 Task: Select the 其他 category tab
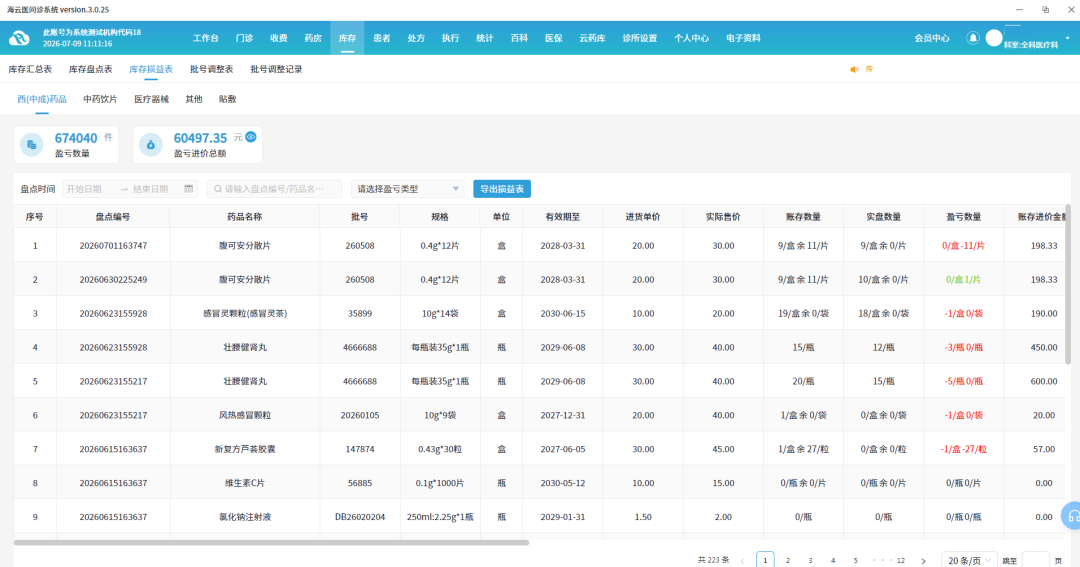point(194,99)
